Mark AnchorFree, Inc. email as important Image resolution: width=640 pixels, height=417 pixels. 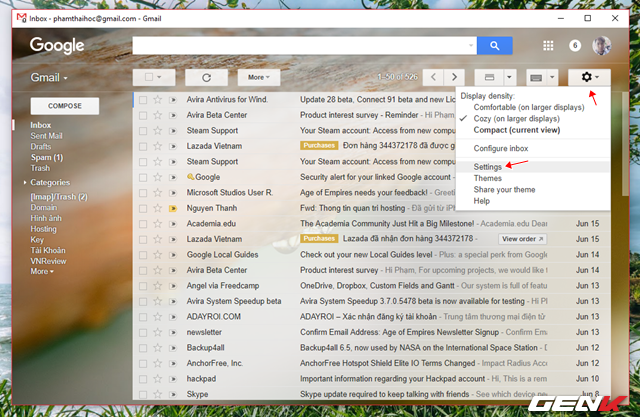pos(173,364)
